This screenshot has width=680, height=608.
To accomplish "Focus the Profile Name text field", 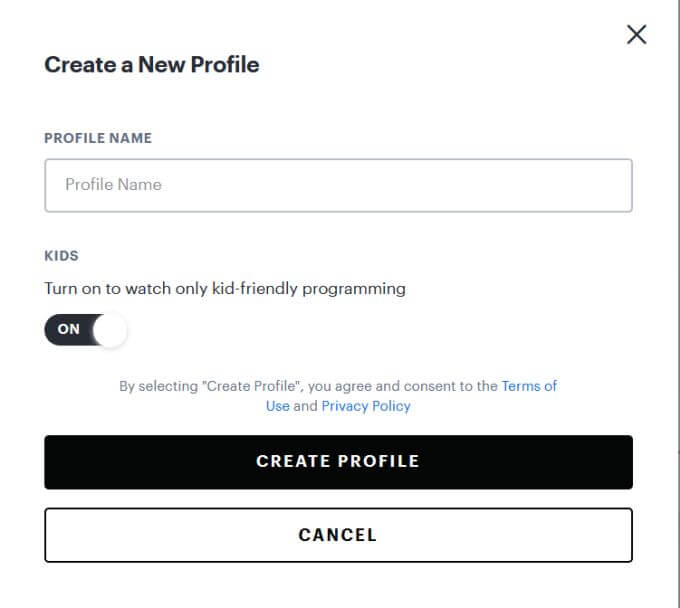I will (338, 185).
